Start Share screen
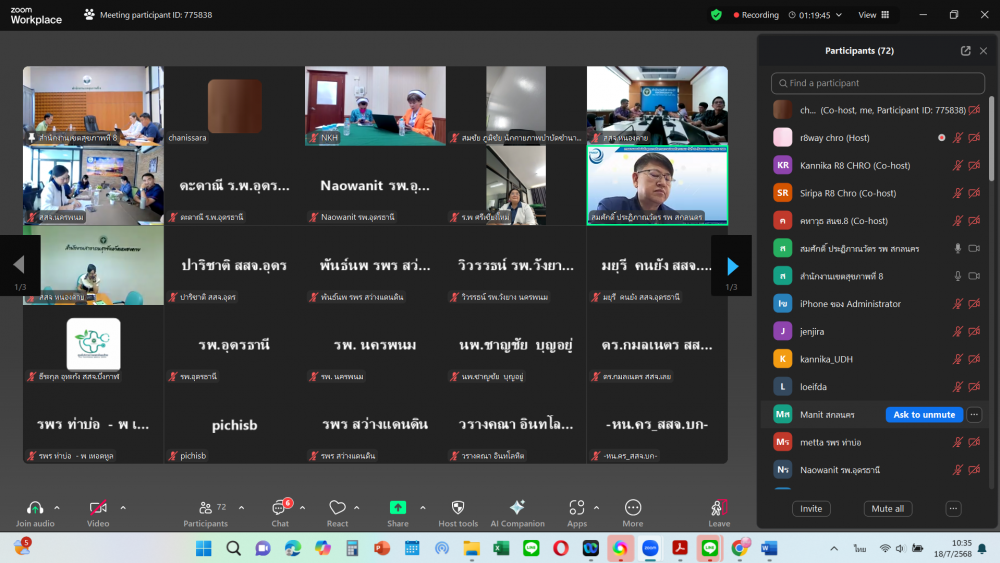 [398, 508]
